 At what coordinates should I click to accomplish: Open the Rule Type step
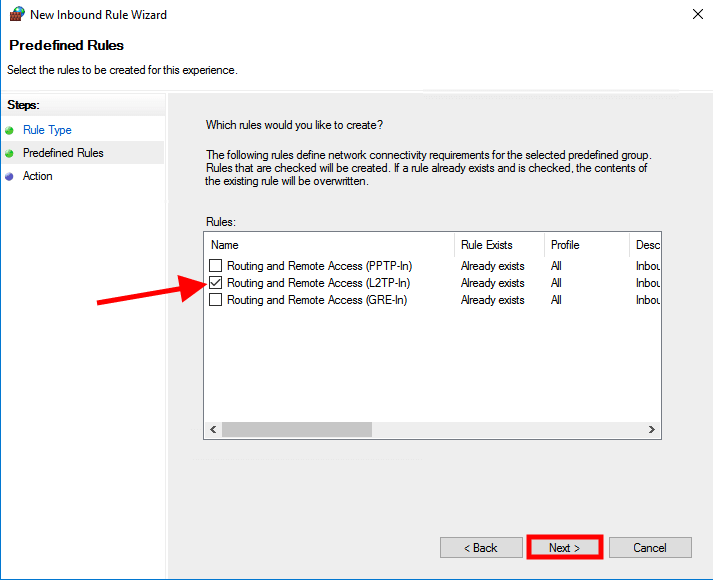point(47,130)
